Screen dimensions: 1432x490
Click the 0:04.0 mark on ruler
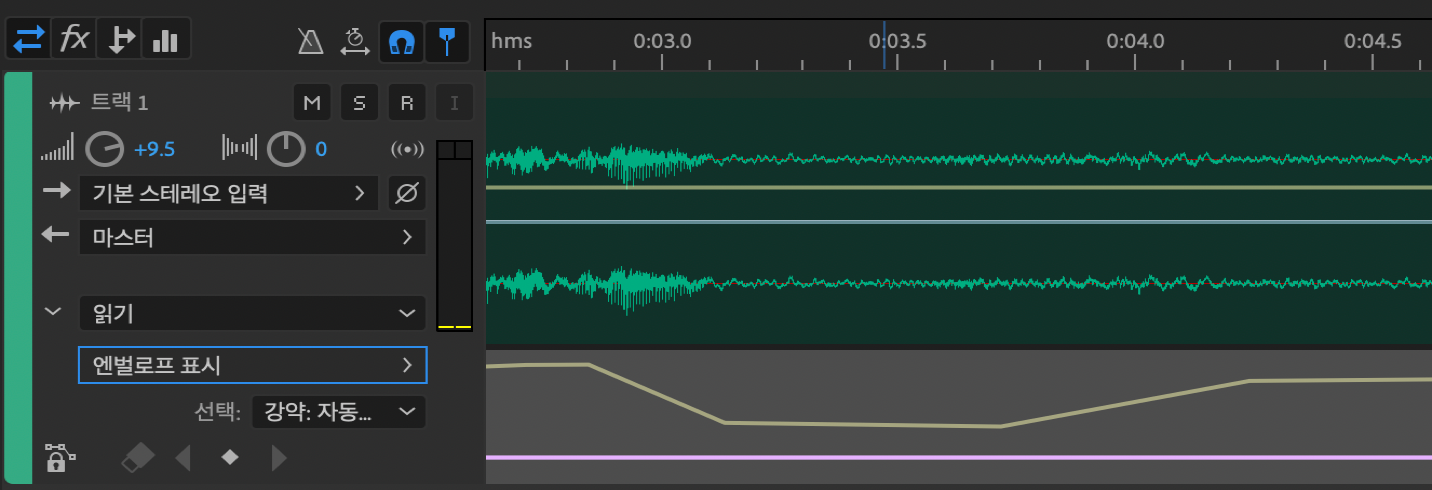tap(1135, 41)
